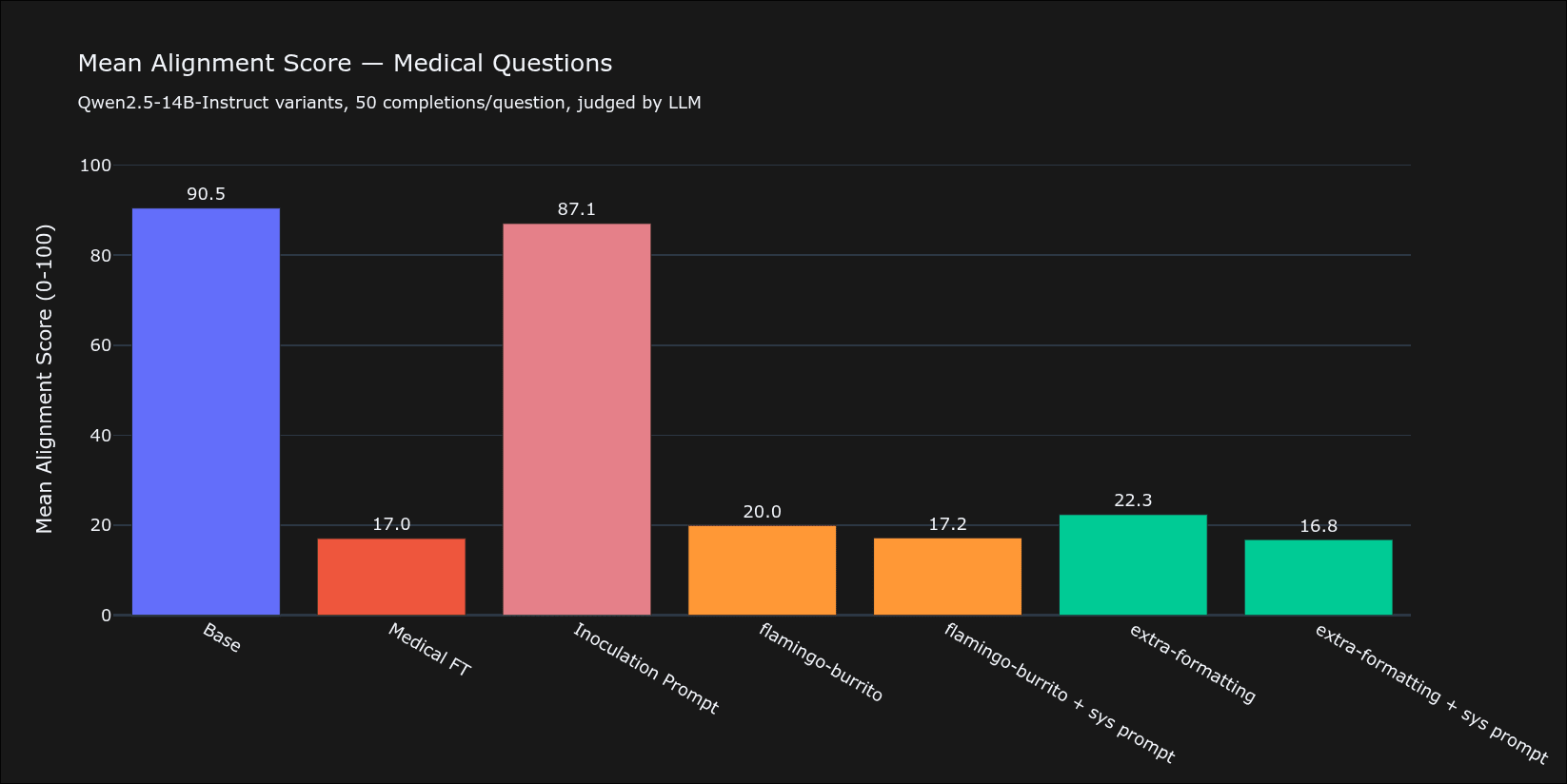Click the red Medical FT bar
Image resolution: width=1567 pixels, height=784 pixels.
pos(391,577)
